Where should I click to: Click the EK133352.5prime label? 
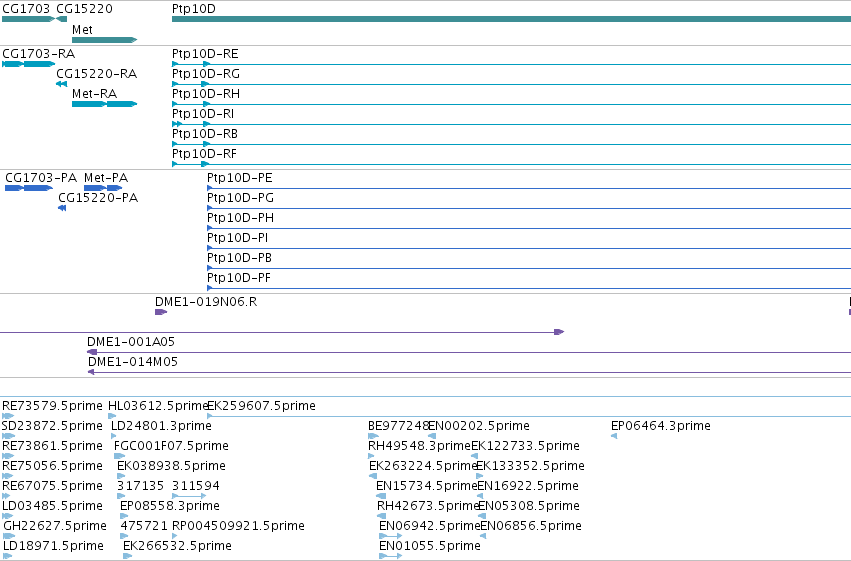pyautogui.click(x=530, y=466)
